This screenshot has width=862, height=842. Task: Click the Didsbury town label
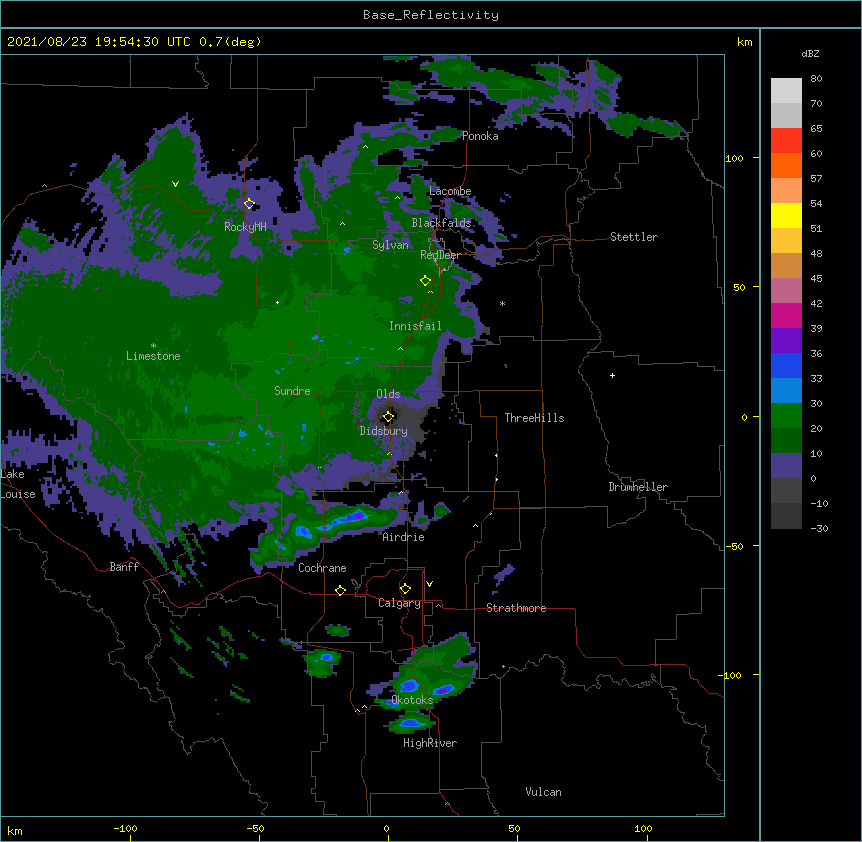coord(383,431)
